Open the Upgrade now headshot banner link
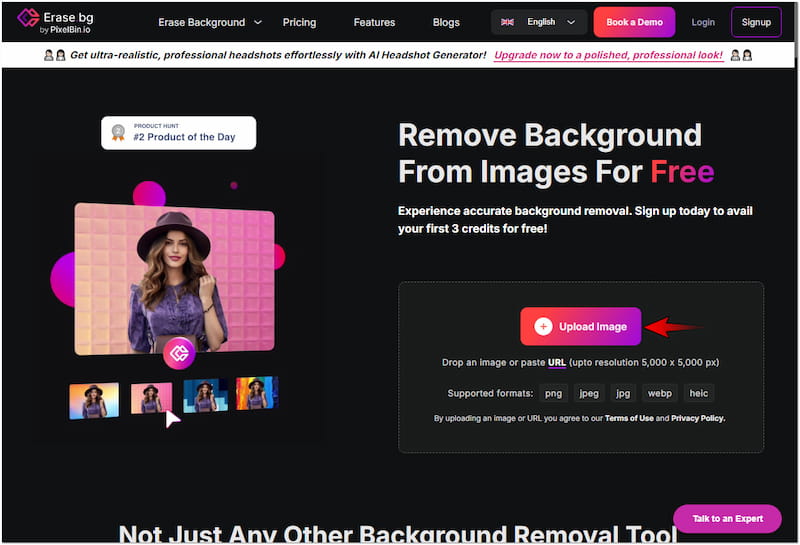The width and height of the screenshot is (800, 545). tap(608, 55)
